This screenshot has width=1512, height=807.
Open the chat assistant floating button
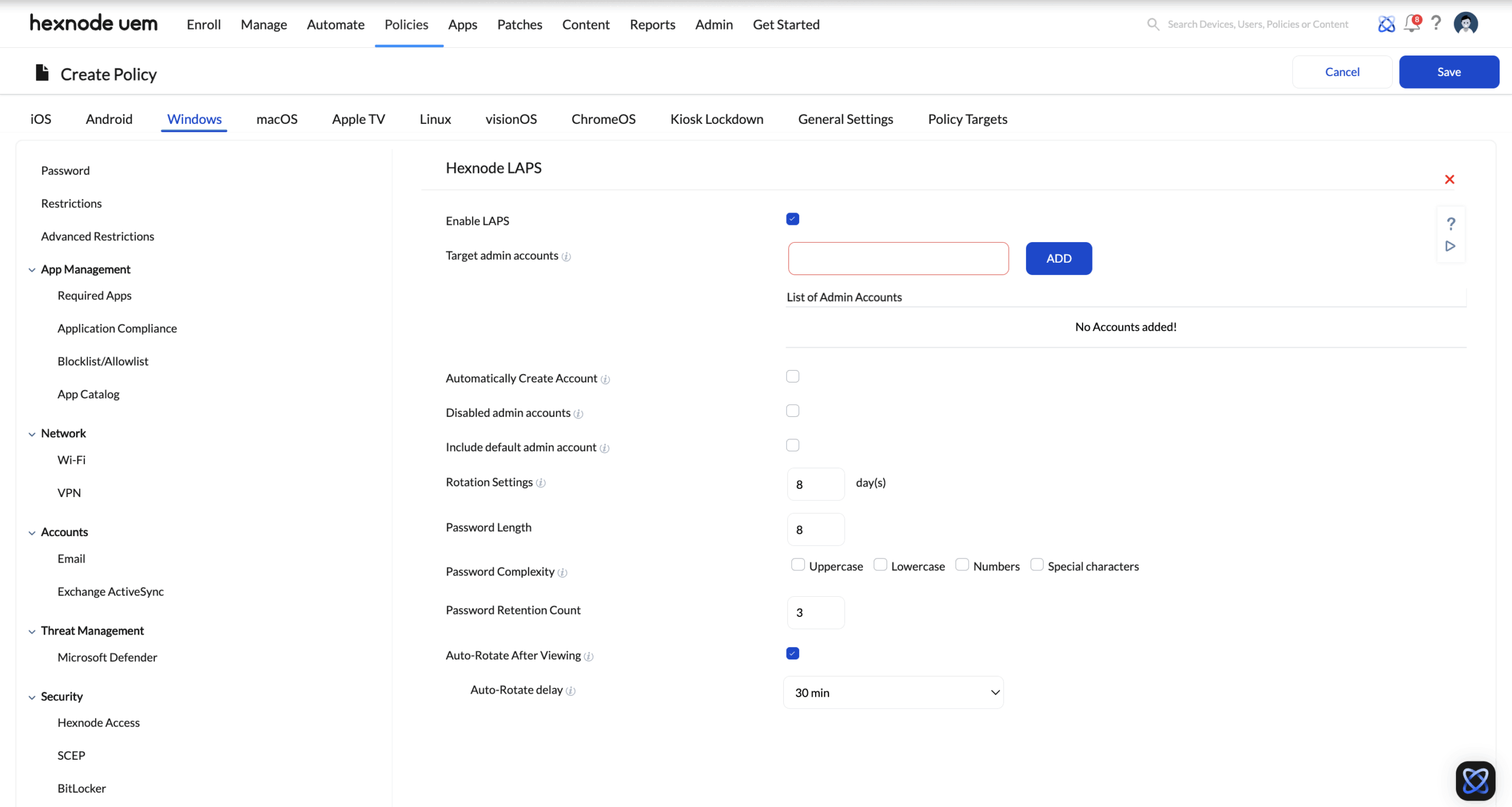(1475, 780)
